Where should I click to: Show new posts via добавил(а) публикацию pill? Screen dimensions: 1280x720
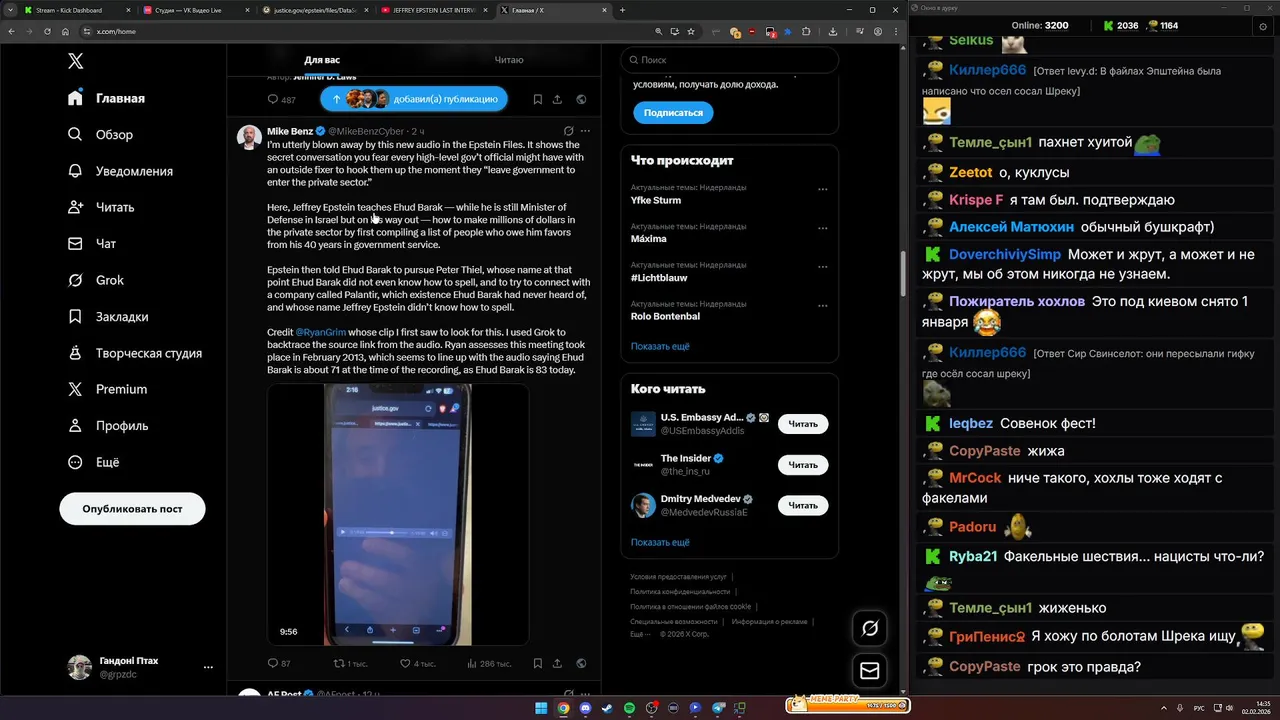point(414,99)
